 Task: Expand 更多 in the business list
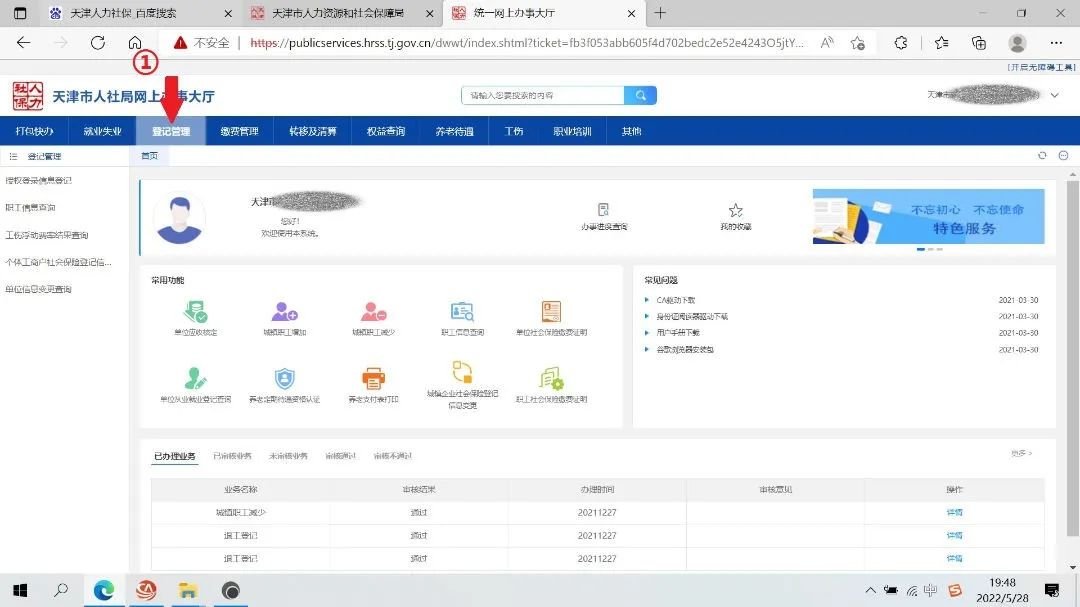[1021, 453]
